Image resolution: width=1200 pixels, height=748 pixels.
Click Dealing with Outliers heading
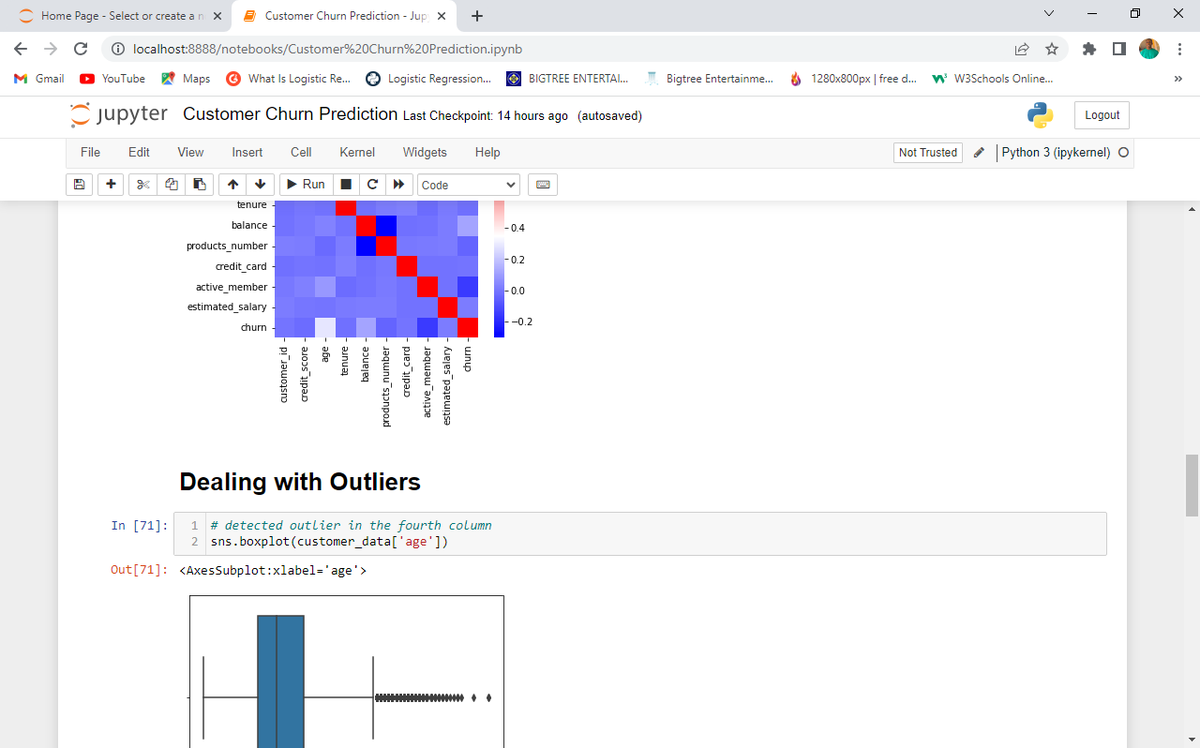[300, 482]
